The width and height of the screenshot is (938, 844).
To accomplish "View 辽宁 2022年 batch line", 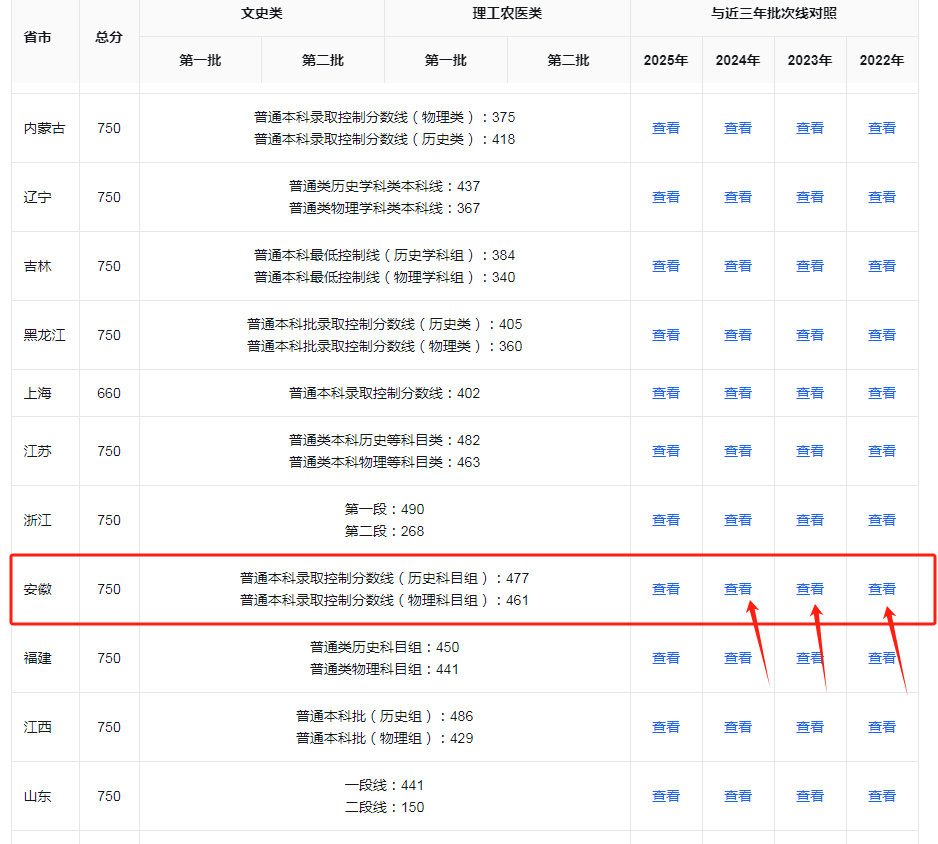I will click(882, 197).
